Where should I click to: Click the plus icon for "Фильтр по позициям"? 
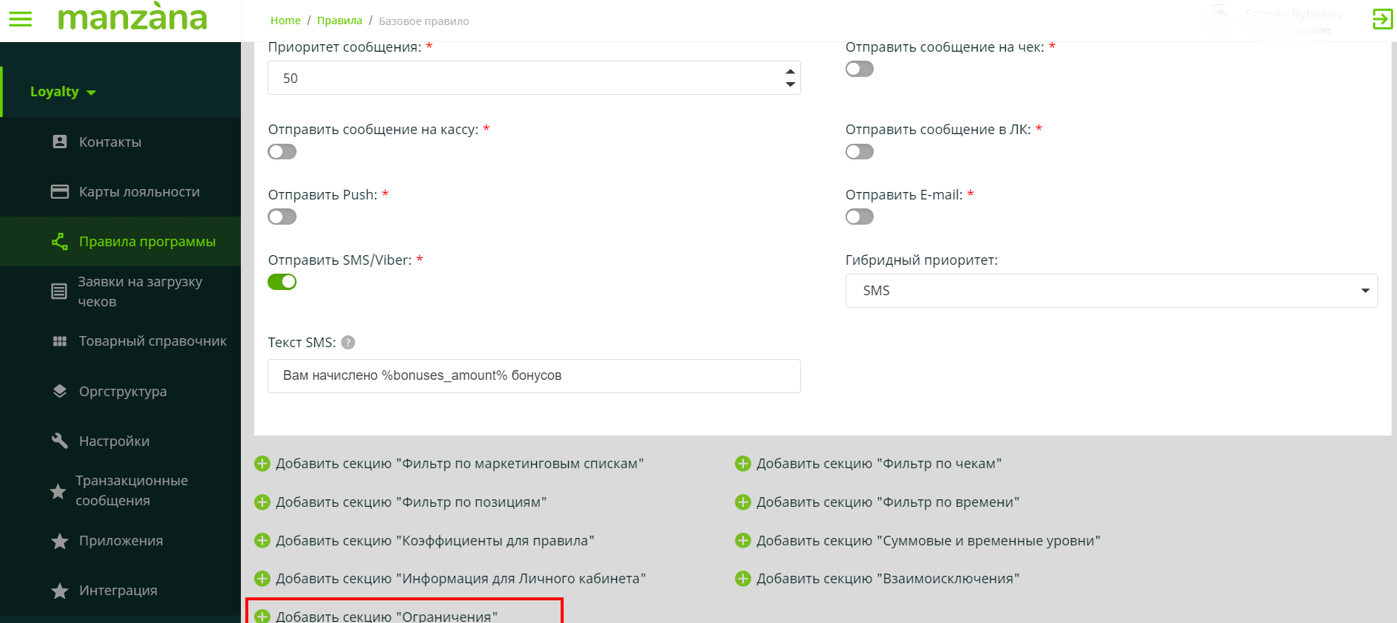(262, 502)
